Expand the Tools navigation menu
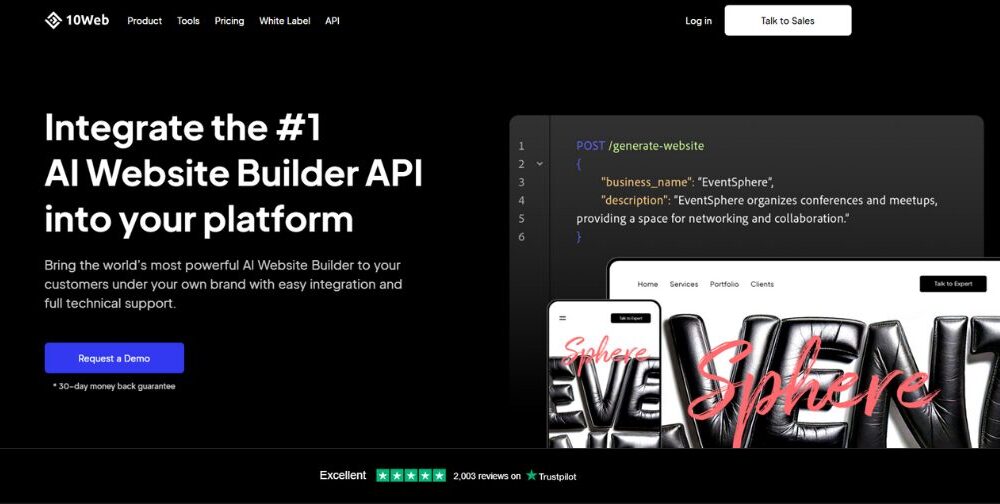The image size is (1000, 504). click(188, 21)
